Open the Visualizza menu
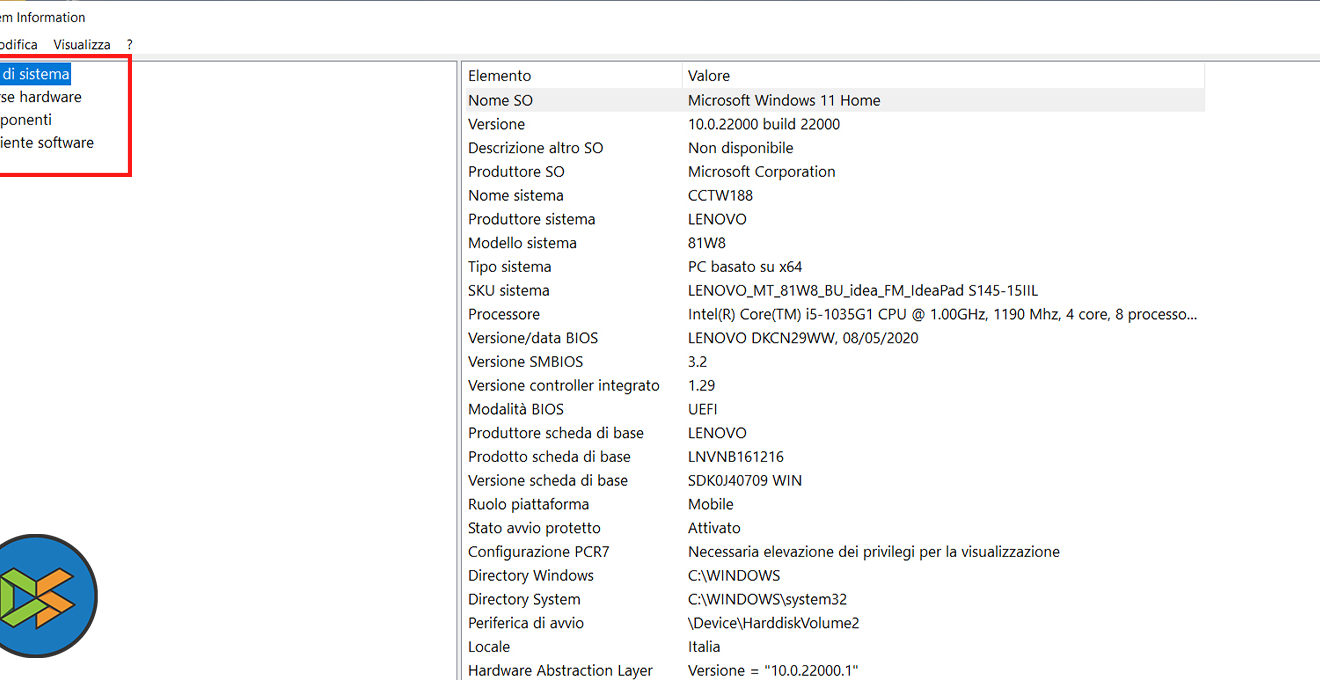Image resolution: width=1320 pixels, height=680 pixels. tap(82, 45)
